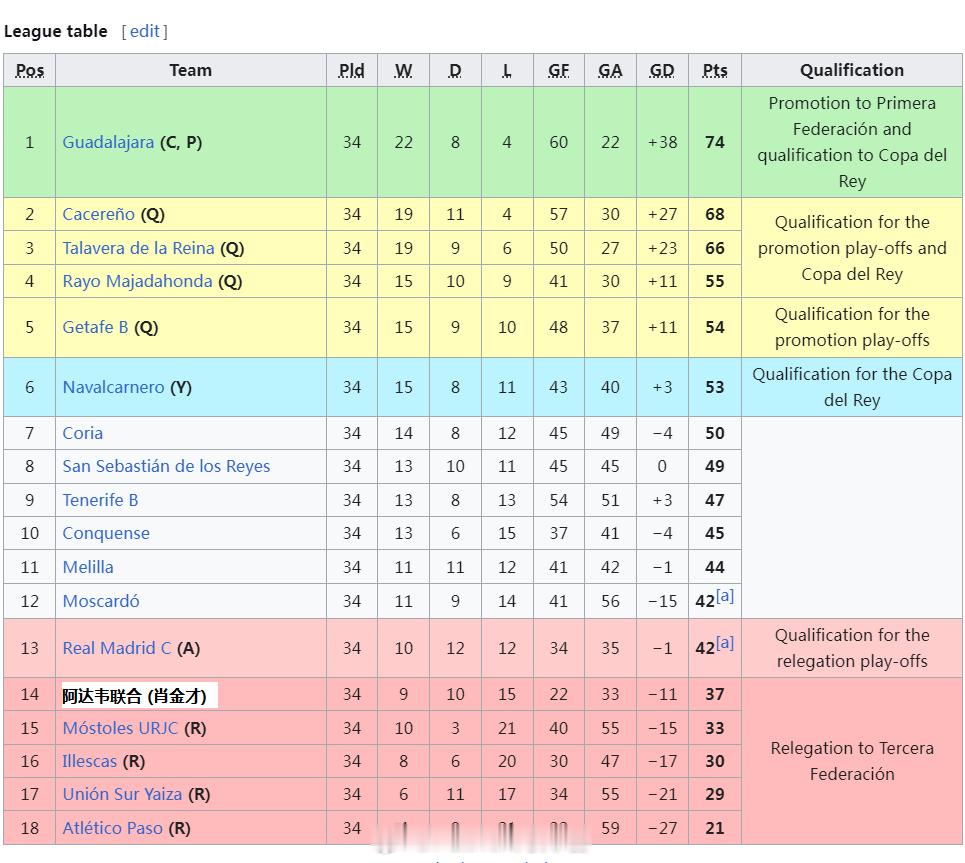
Task: Click the Team column header
Action: click(191, 70)
